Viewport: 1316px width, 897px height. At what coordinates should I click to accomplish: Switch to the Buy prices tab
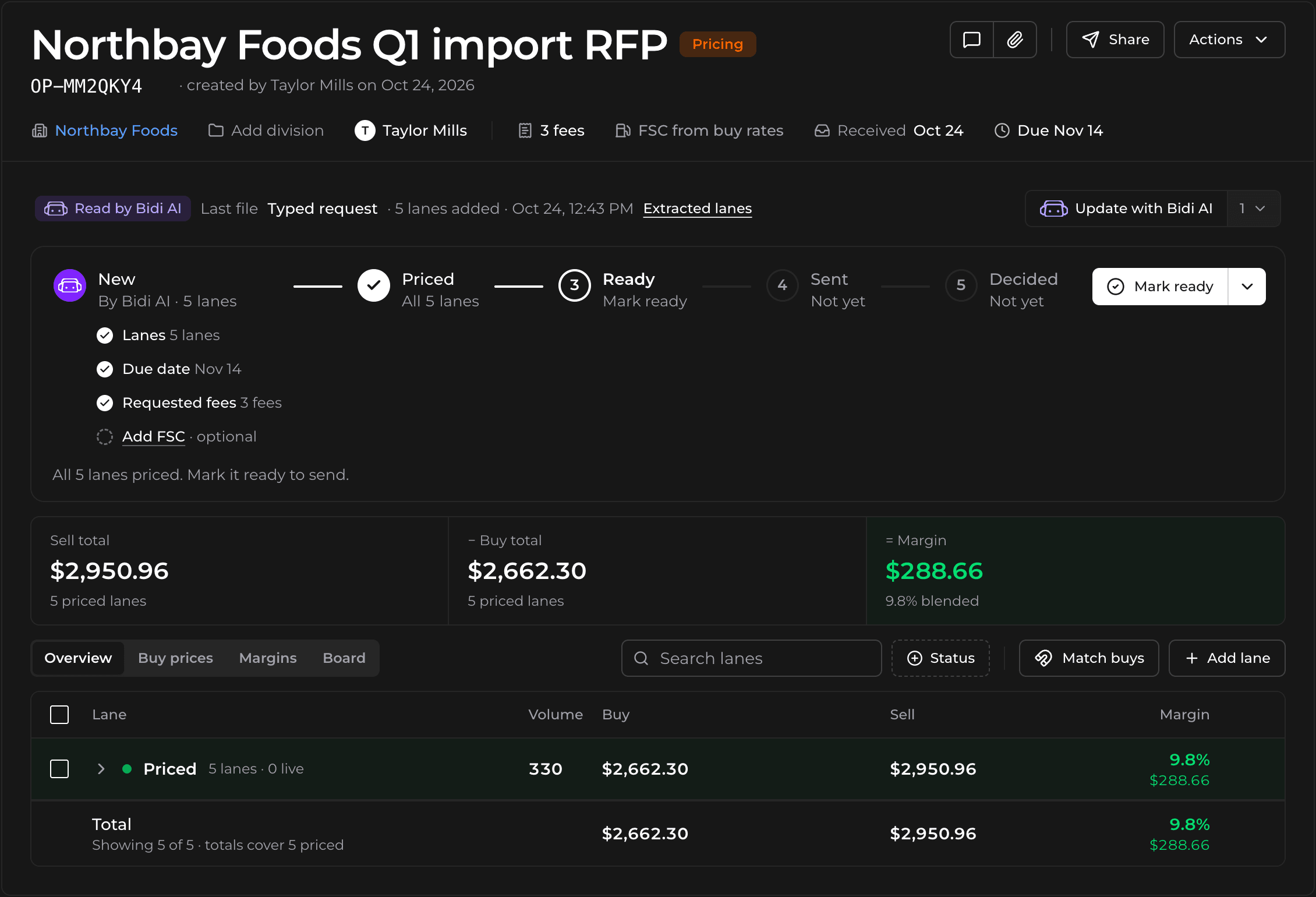pos(175,658)
